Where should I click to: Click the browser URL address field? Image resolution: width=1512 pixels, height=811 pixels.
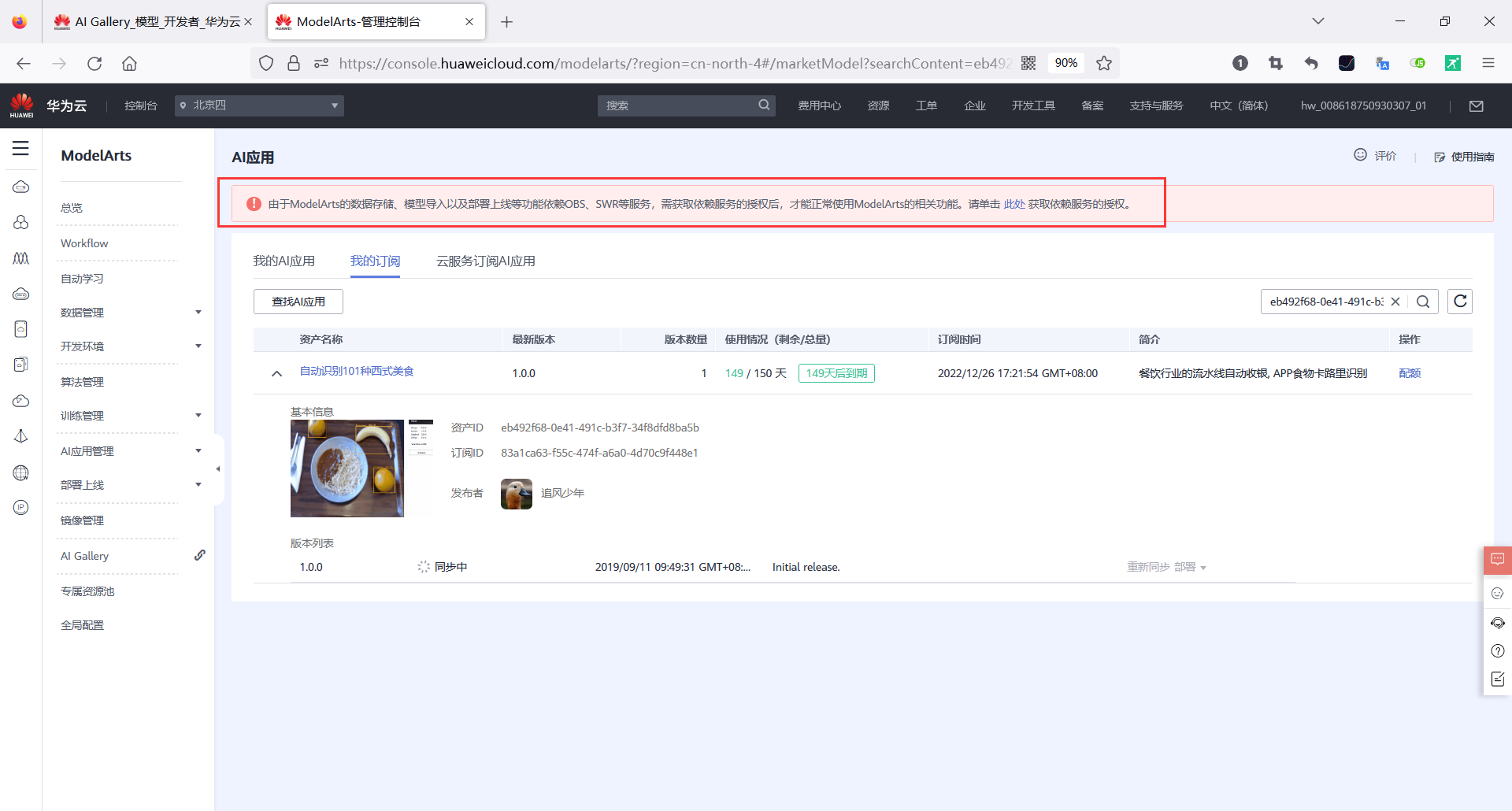pyautogui.click(x=674, y=63)
